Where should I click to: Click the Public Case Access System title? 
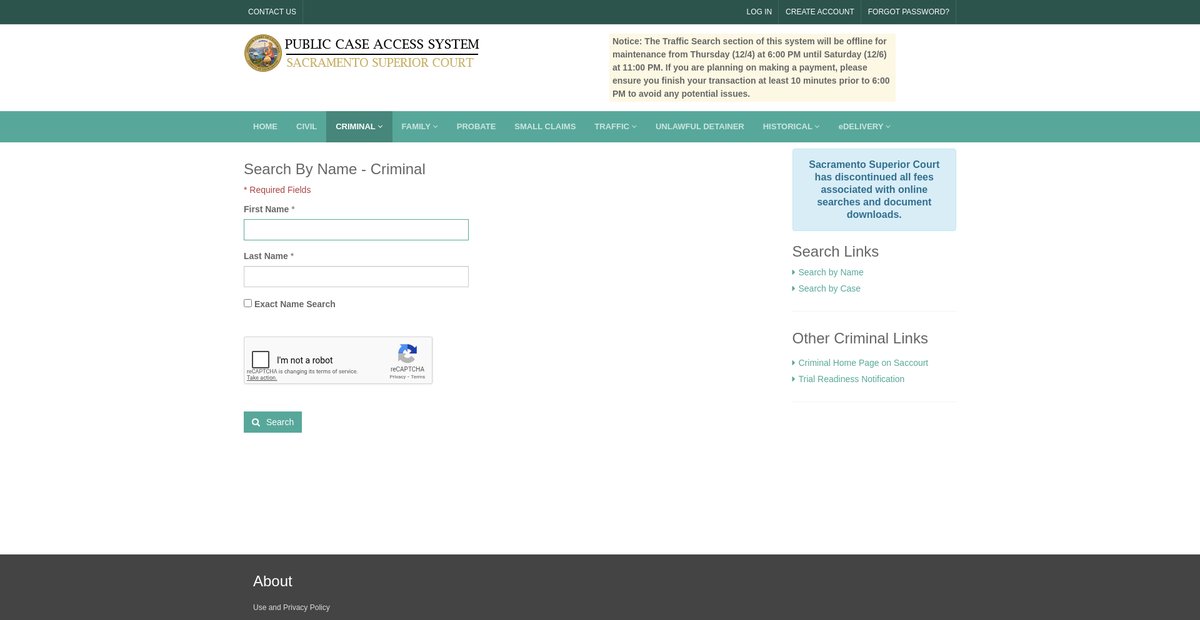coord(382,45)
